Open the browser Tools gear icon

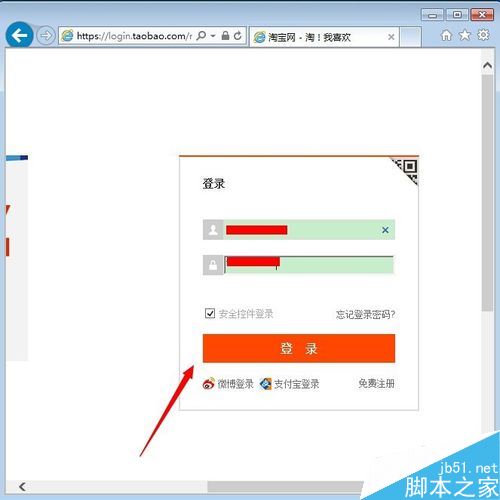coord(483,35)
